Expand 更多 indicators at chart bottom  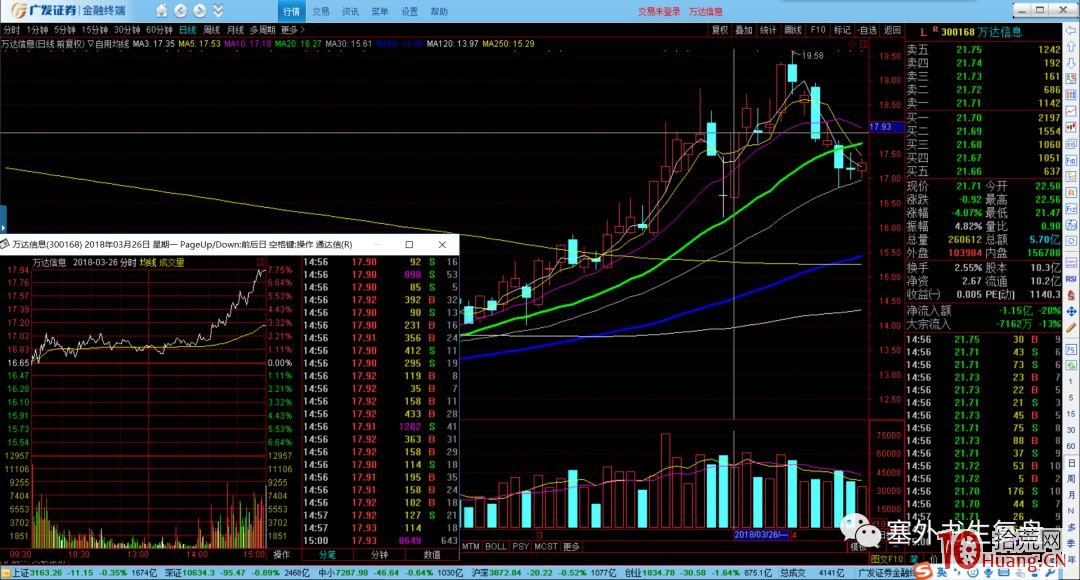click(x=572, y=547)
